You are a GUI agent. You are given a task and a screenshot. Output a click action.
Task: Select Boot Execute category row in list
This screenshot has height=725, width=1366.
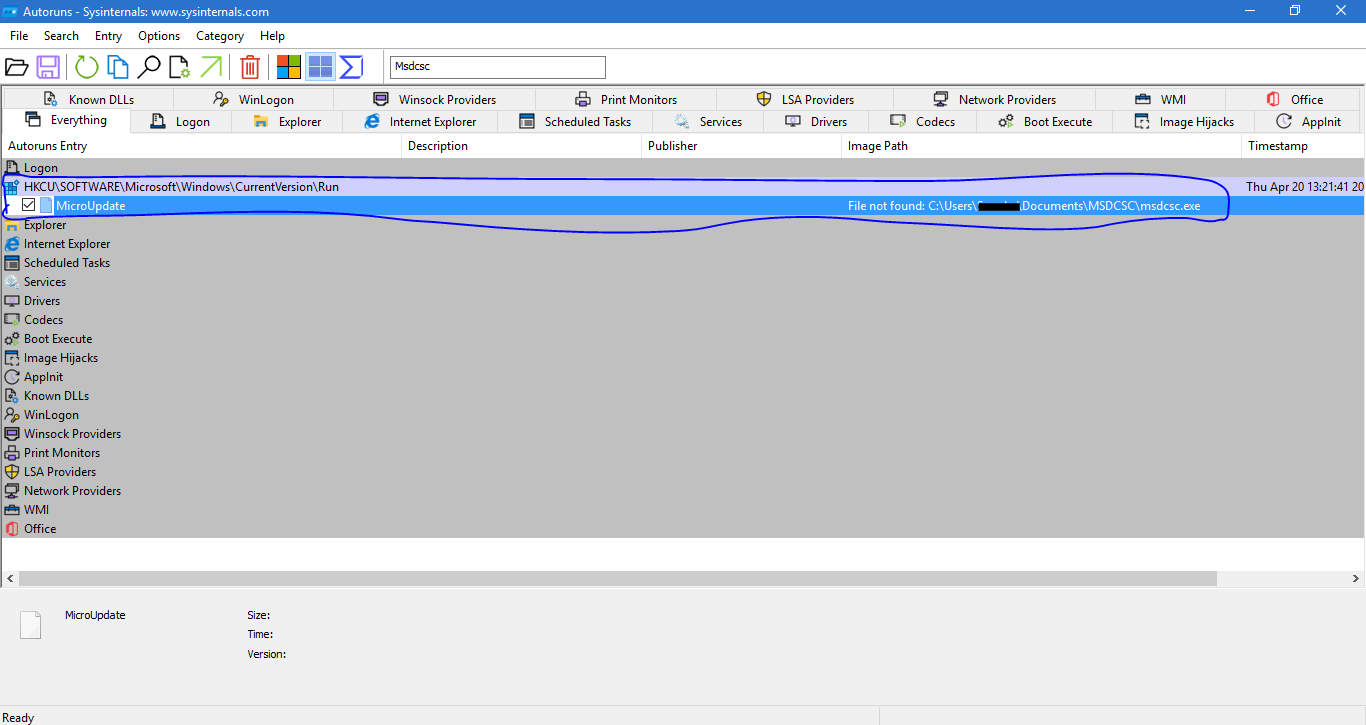(x=683, y=339)
